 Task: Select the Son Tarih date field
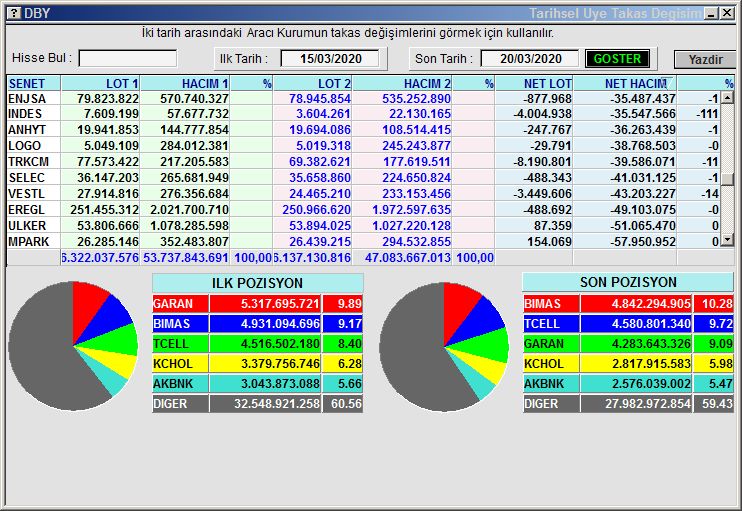pyautogui.click(x=530, y=58)
